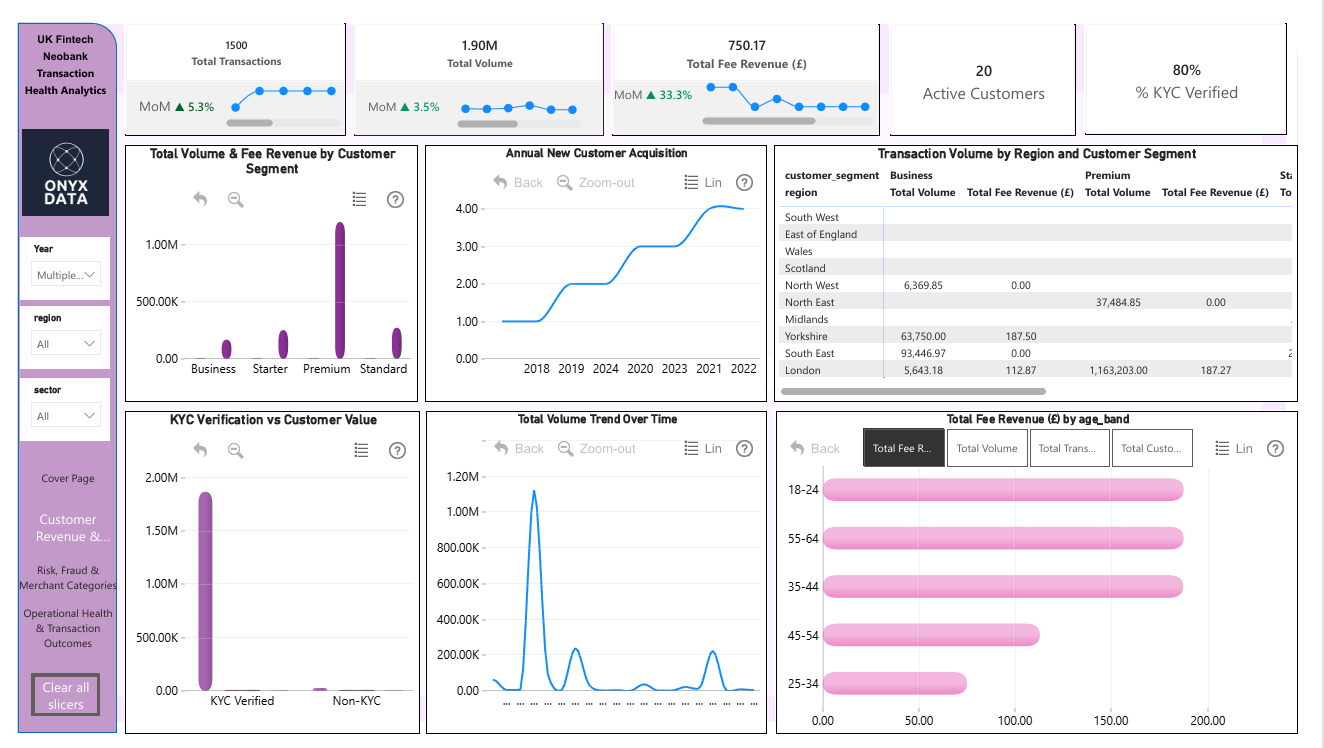The height and width of the screenshot is (748, 1324).
Task: Click the KYC Verified bar
Action: click(x=205, y=590)
